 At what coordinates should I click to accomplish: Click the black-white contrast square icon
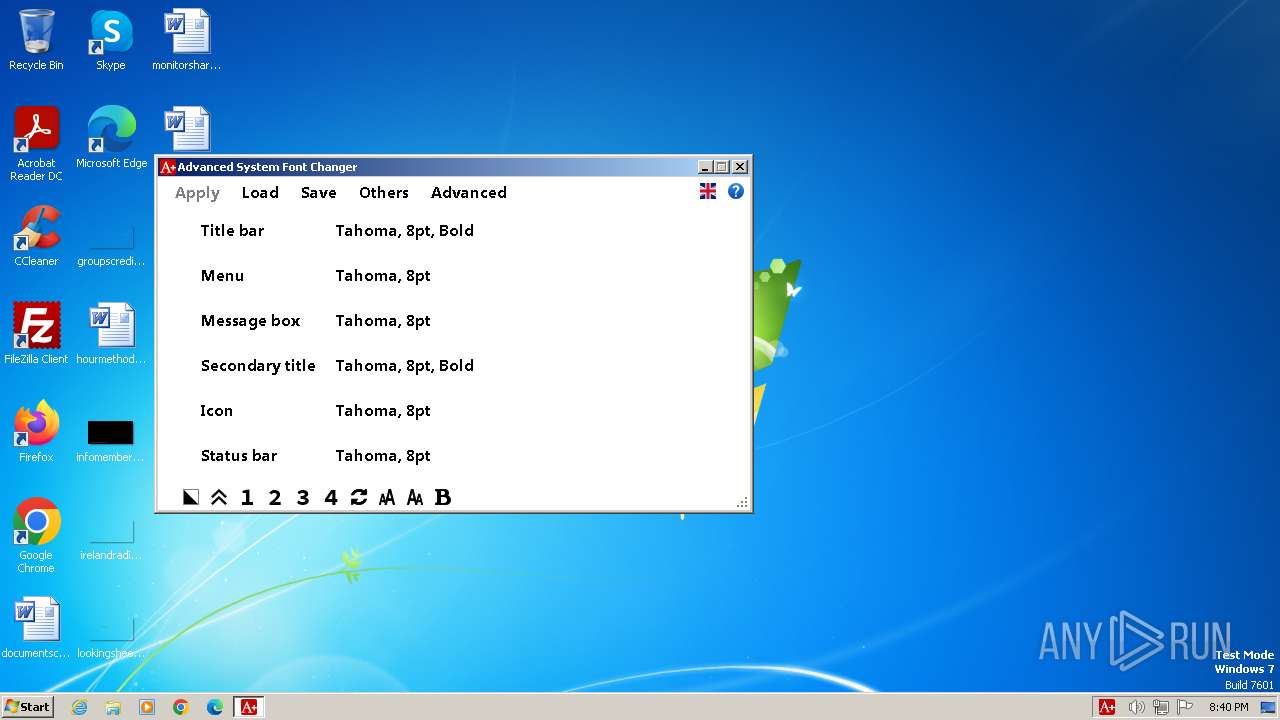point(191,497)
